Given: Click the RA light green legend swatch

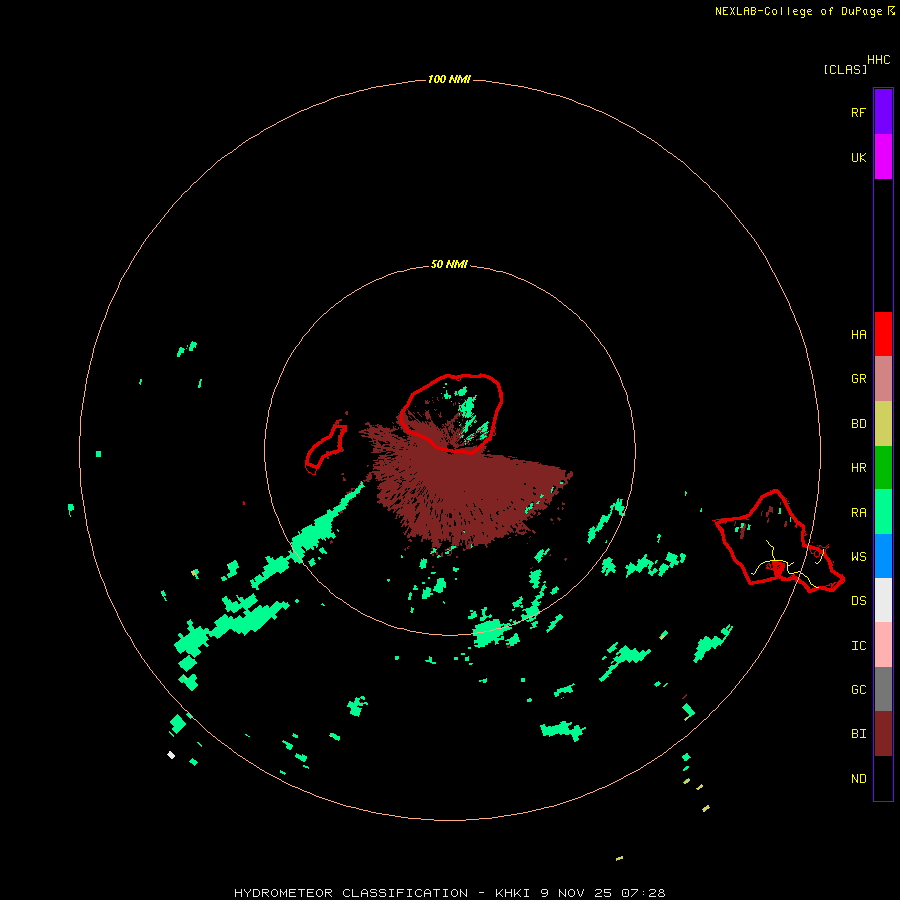Looking at the screenshot, I should pos(883,512).
